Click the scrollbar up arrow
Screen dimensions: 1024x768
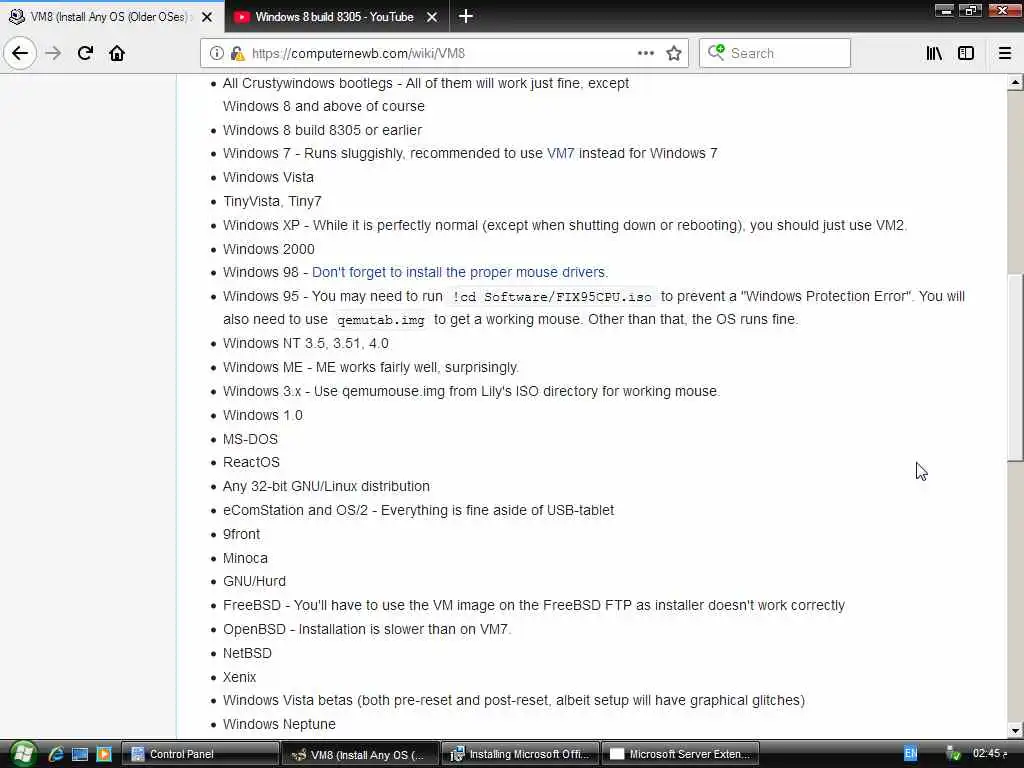(1015, 82)
